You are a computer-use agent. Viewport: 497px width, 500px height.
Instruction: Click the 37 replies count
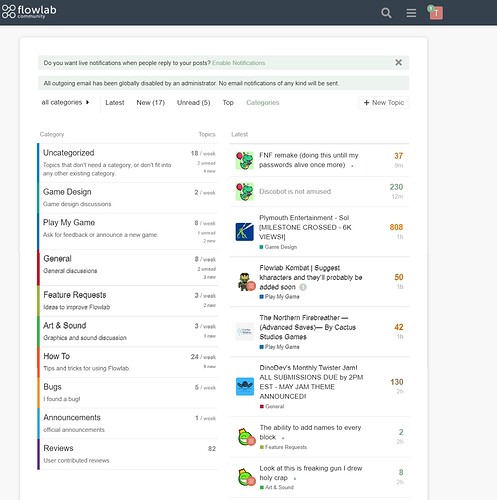coord(398,156)
